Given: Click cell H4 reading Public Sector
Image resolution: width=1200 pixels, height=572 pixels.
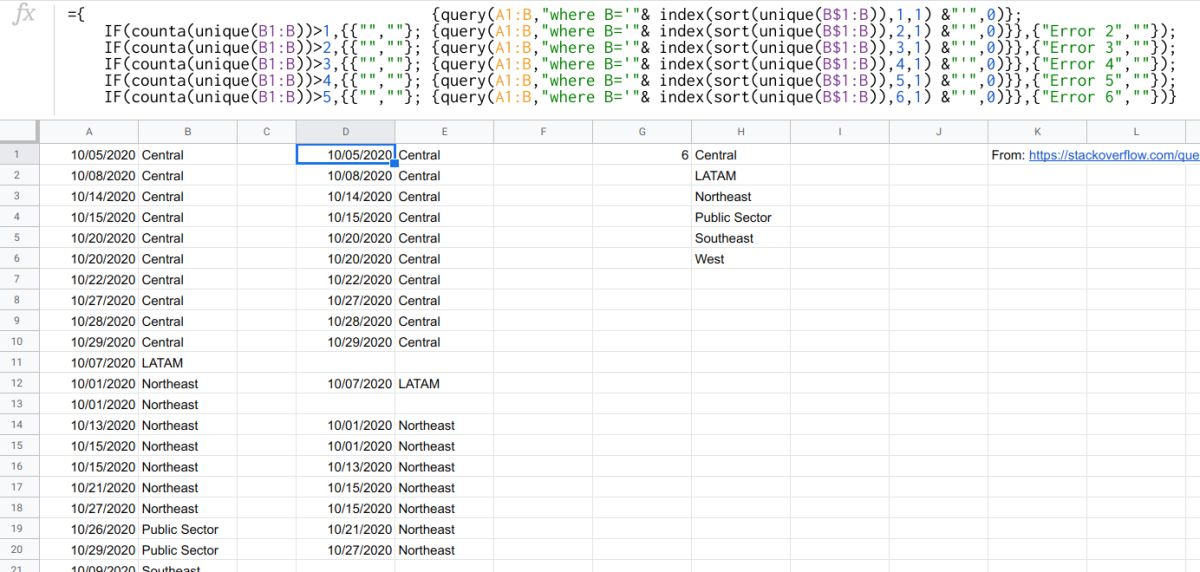Looking at the screenshot, I should coord(742,217).
